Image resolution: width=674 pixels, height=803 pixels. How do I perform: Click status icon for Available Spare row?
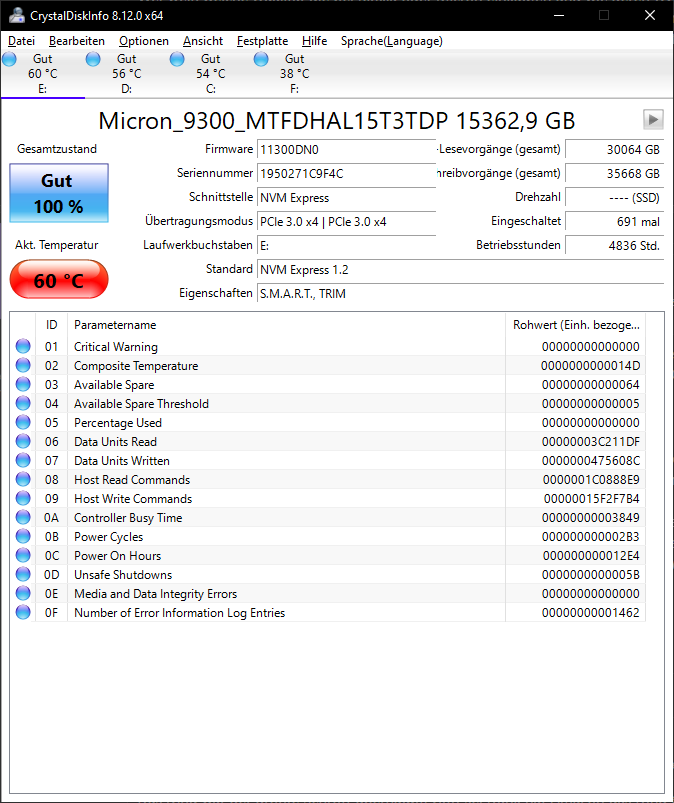tap(23, 385)
